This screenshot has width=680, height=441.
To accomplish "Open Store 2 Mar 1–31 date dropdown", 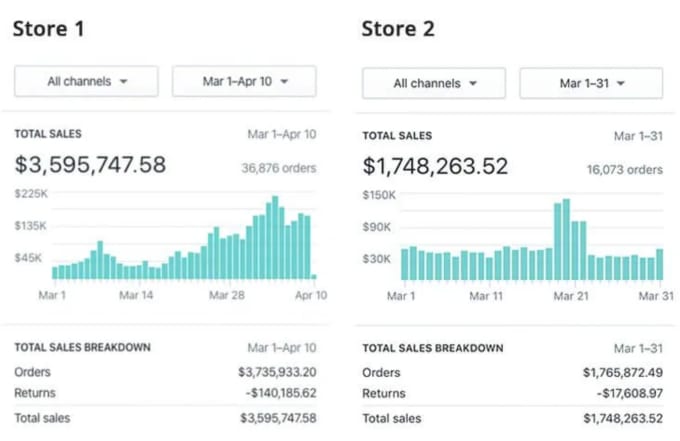I will pyautogui.click(x=591, y=83).
